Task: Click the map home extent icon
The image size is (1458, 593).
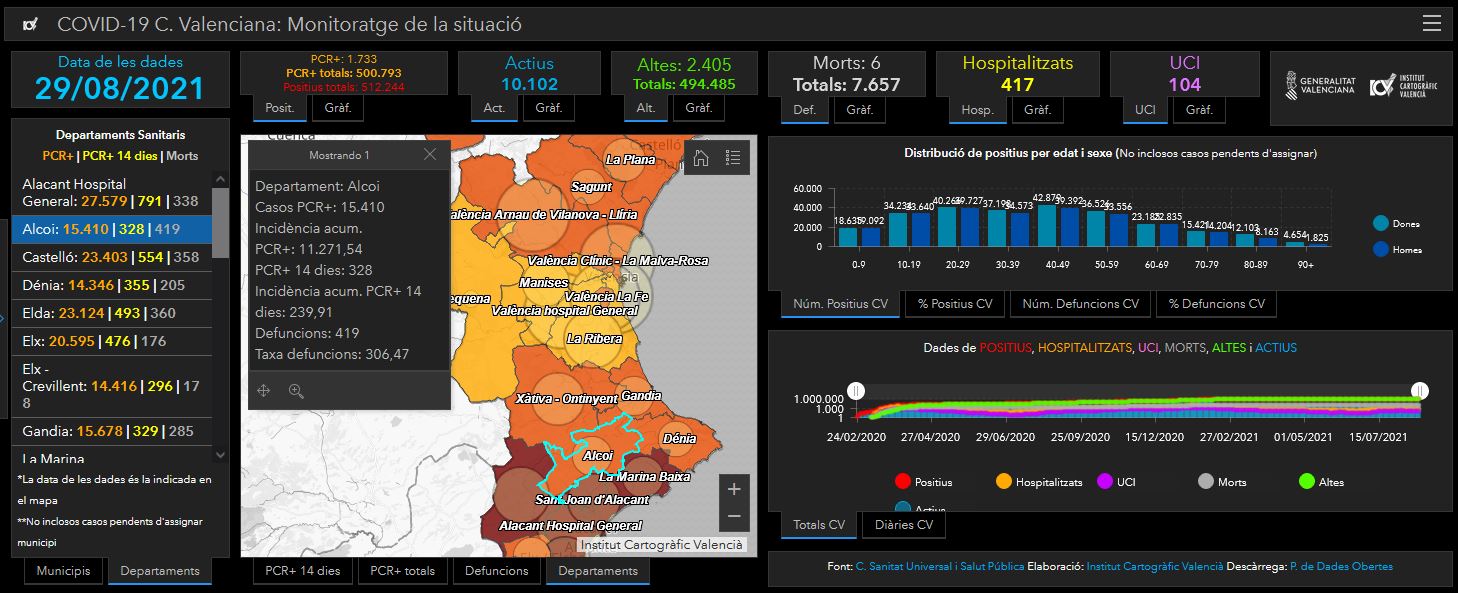Action: tap(701, 157)
